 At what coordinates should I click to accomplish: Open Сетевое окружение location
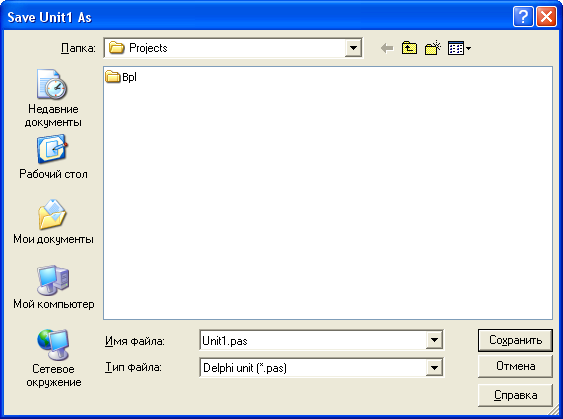pos(53,358)
